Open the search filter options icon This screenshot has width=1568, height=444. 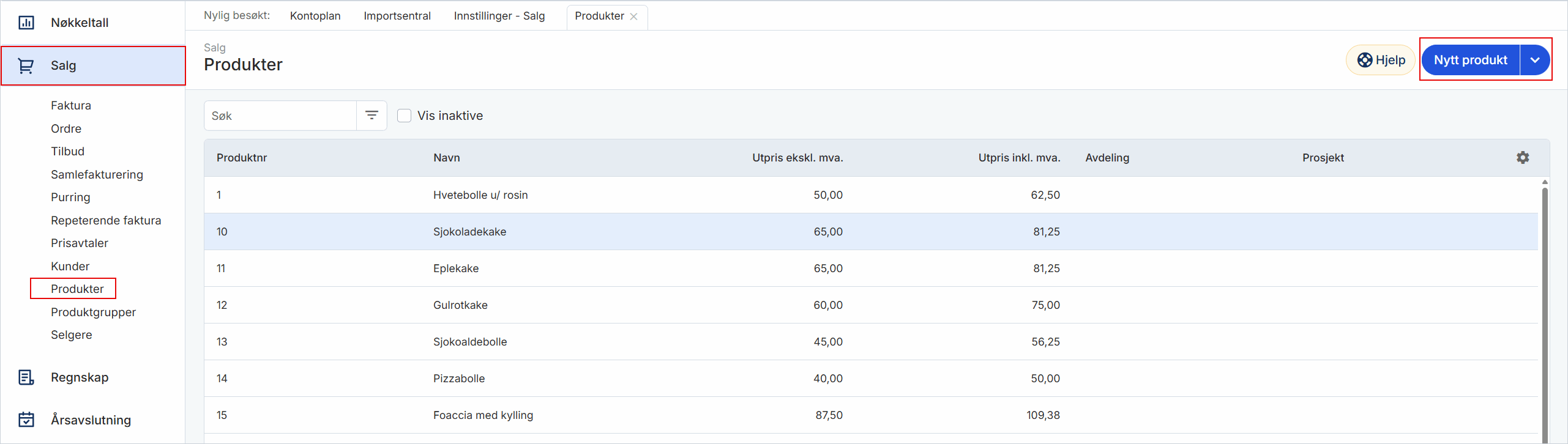tap(371, 116)
